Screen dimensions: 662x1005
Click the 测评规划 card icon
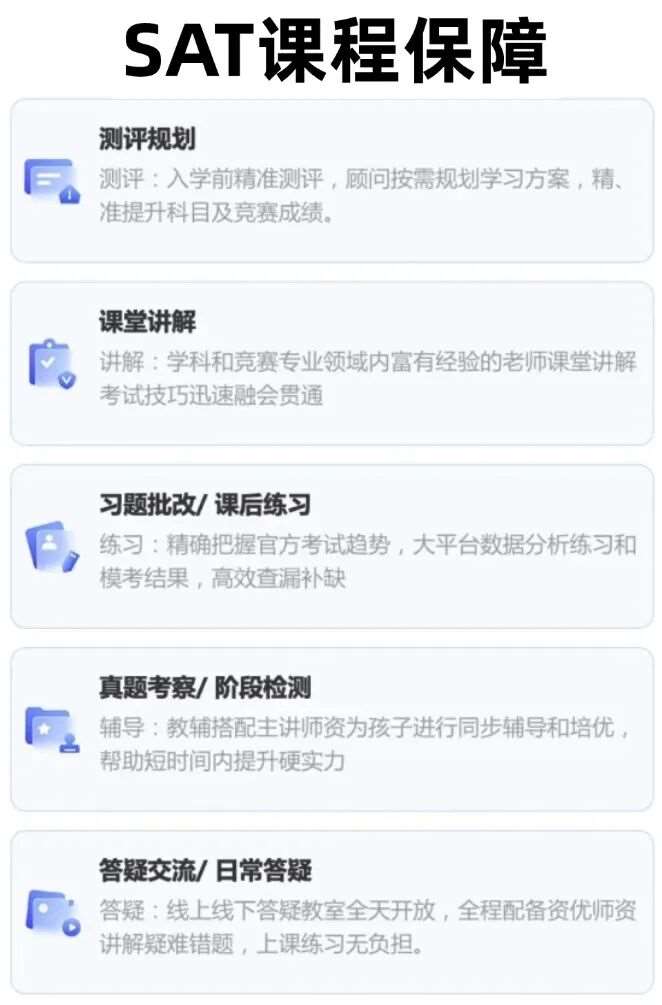click(x=53, y=181)
